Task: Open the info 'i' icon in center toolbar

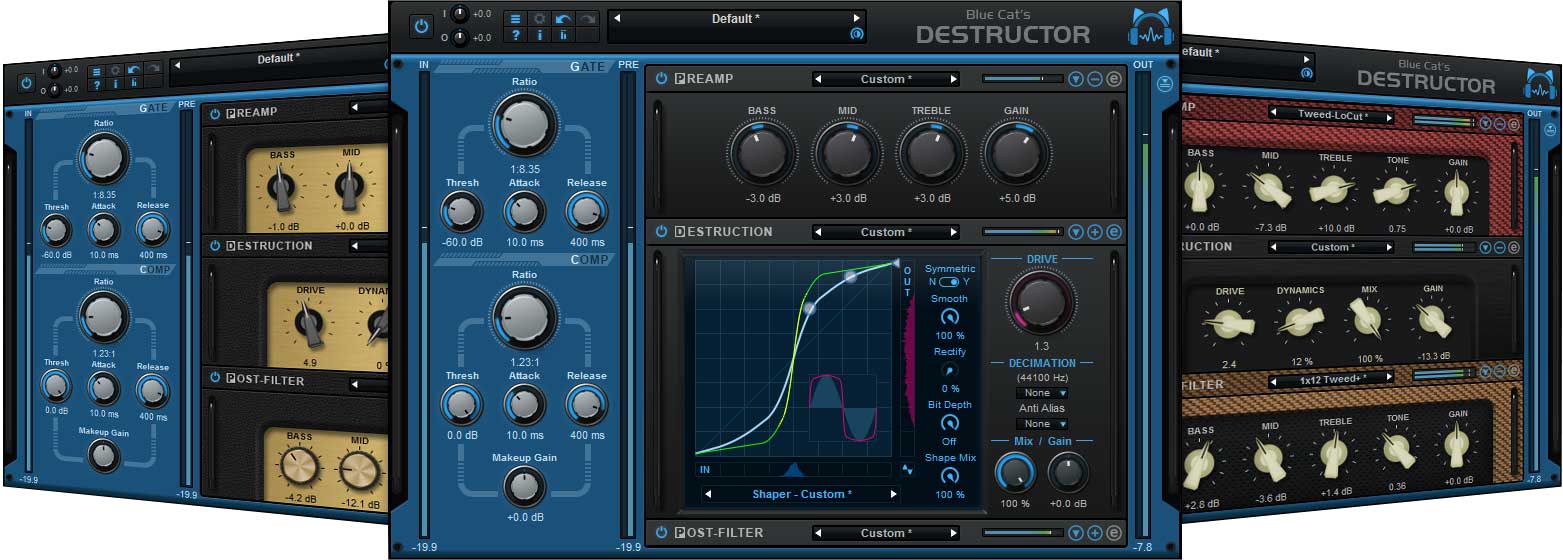Action: coord(539,36)
